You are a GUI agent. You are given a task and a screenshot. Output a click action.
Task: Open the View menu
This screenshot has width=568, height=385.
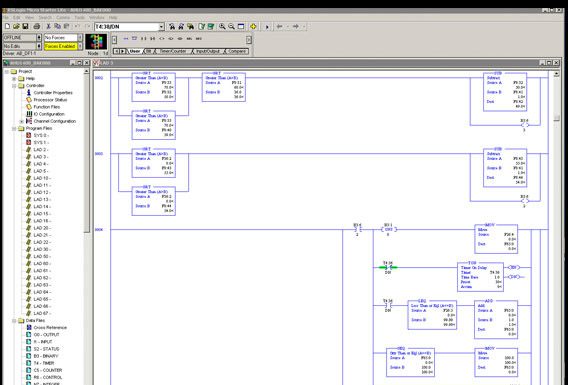[x=29, y=17]
